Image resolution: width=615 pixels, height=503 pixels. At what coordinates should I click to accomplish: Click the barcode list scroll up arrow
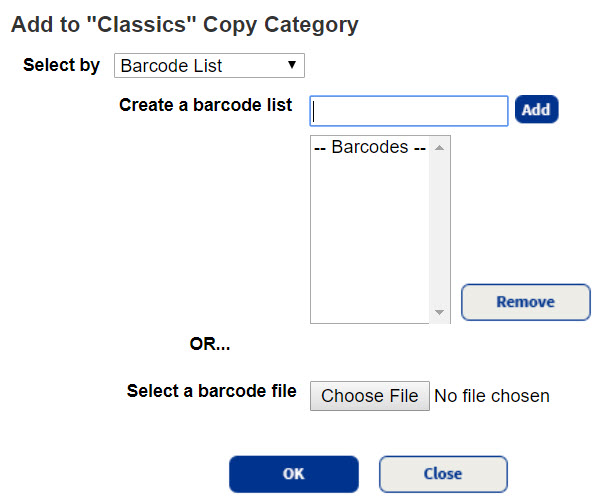tap(440, 147)
